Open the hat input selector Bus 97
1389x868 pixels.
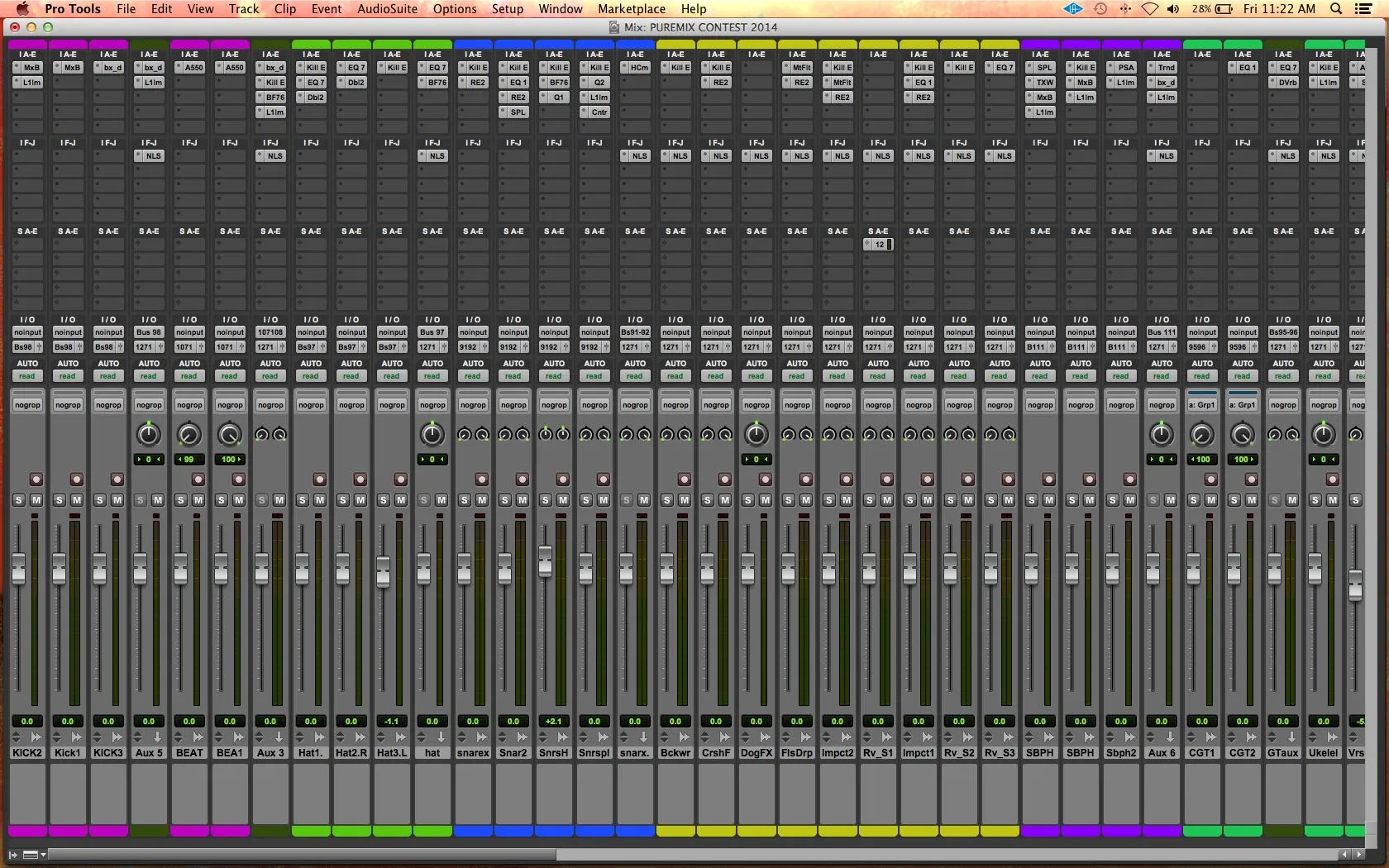pyautogui.click(x=432, y=332)
